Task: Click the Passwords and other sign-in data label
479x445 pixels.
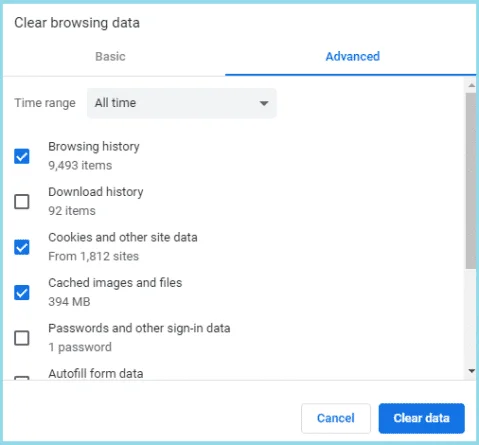Action: tap(139, 328)
